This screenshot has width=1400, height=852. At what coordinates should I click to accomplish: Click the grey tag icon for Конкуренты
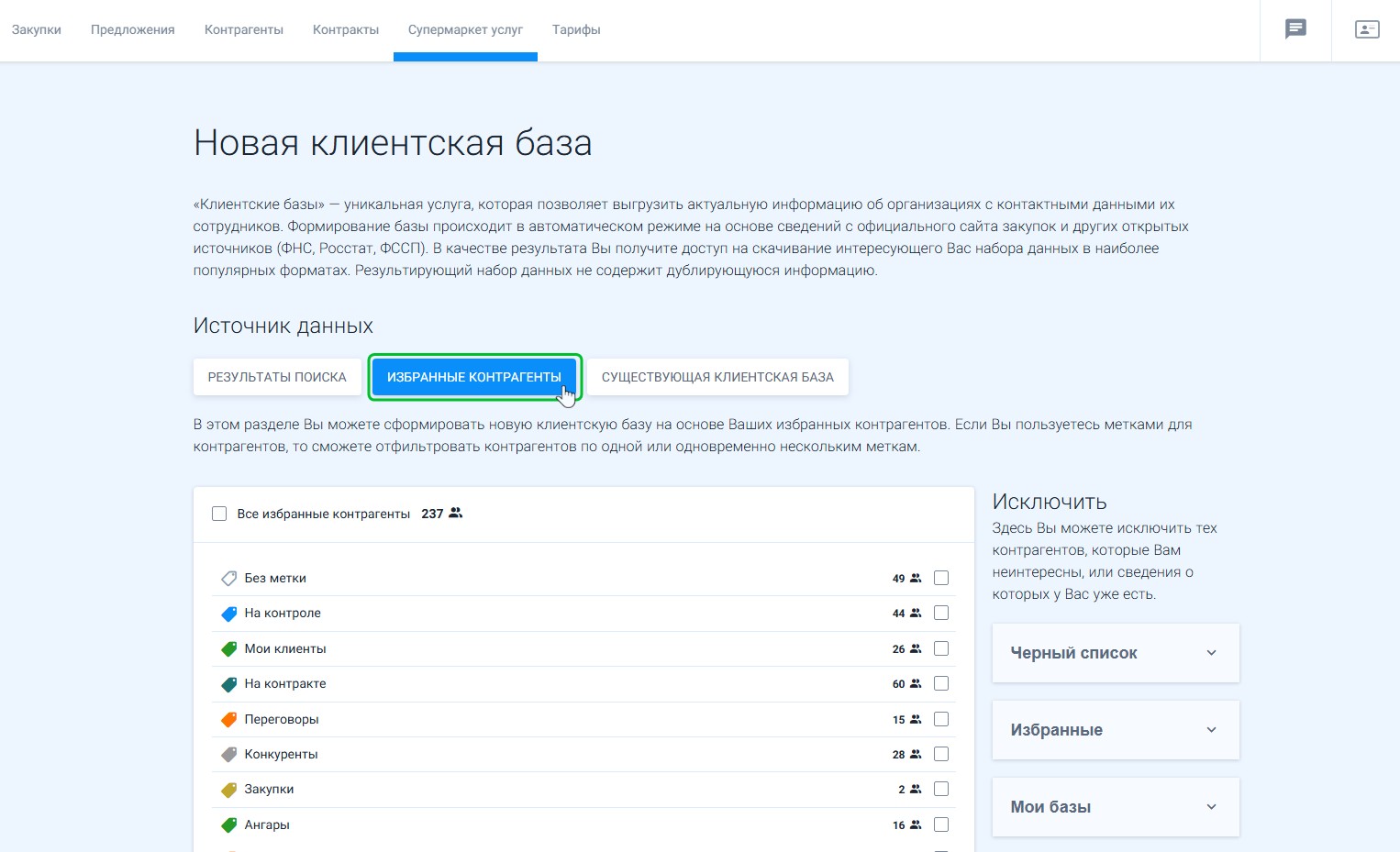point(229,755)
